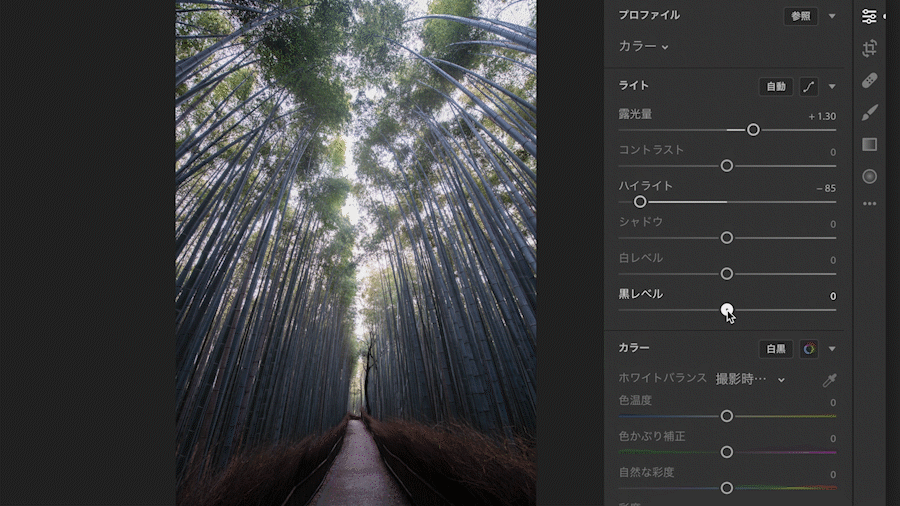Image resolution: width=900 pixels, height=506 pixels.
Task: Click the 色かぶり補正 value 0
Action: pos(833,439)
